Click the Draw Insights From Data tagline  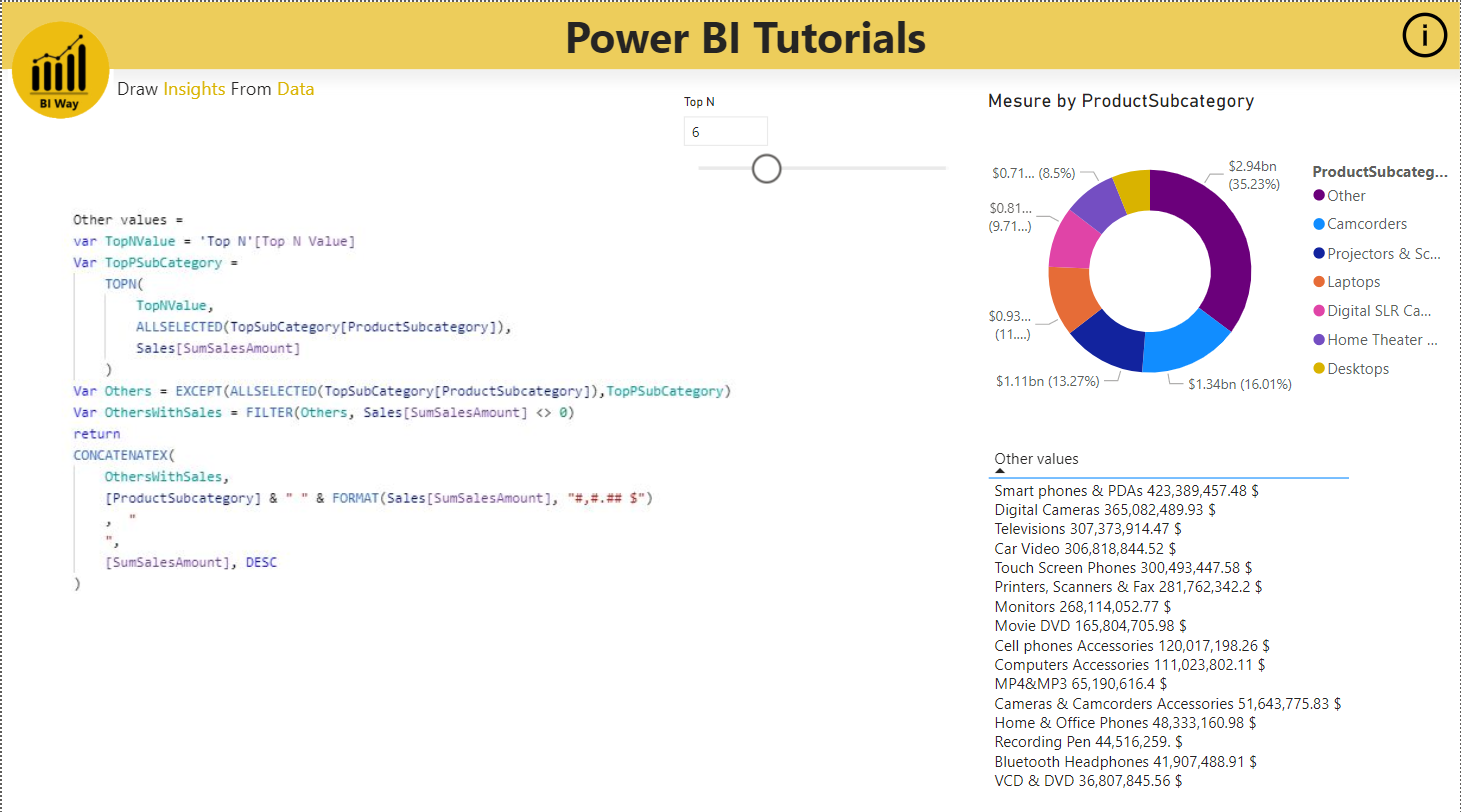(x=216, y=89)
